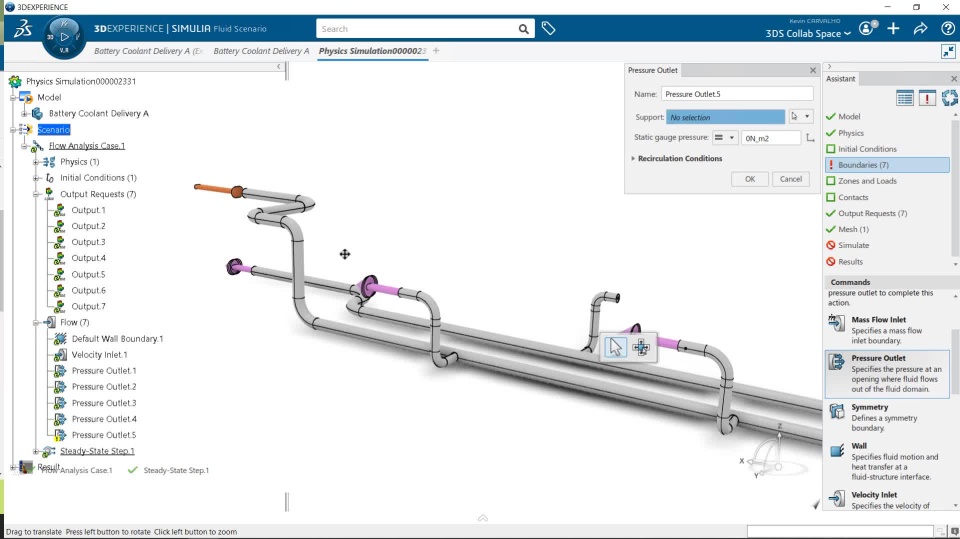960x539 pixels.
Task: Open the user profile icon
Action: click(868, 28)
